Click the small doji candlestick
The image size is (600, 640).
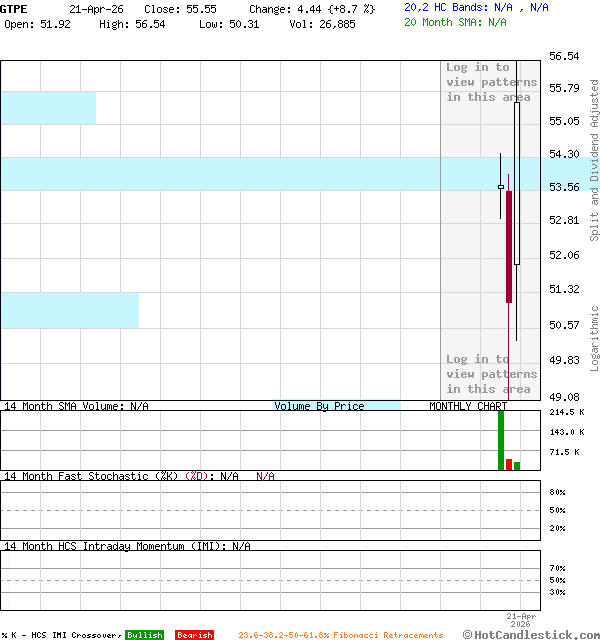(x=501, y=186)
